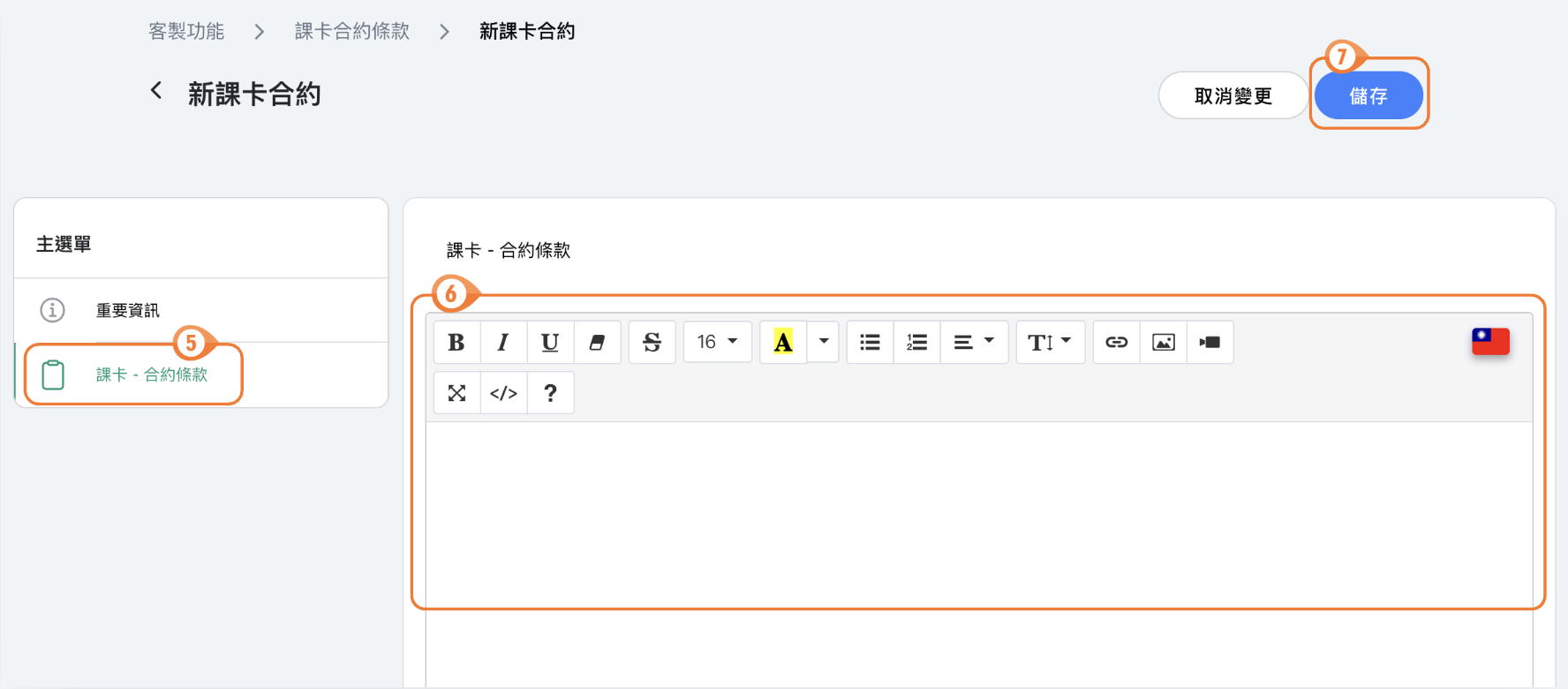Insert a hyperlink in the editor
This screenshot has width=1568, height=689.
tap(1116, 343)
